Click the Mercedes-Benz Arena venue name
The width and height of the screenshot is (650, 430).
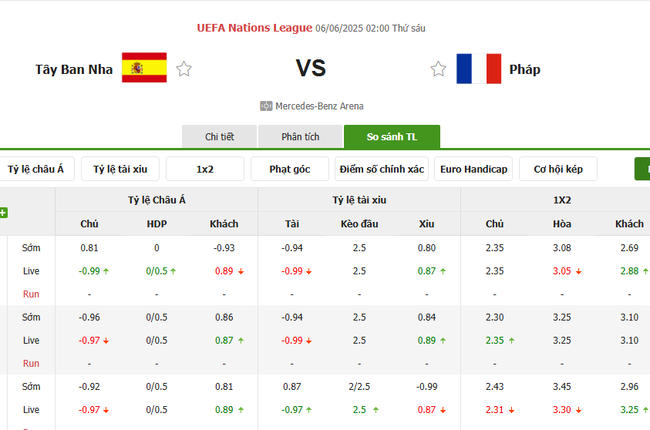pos(319,106)
